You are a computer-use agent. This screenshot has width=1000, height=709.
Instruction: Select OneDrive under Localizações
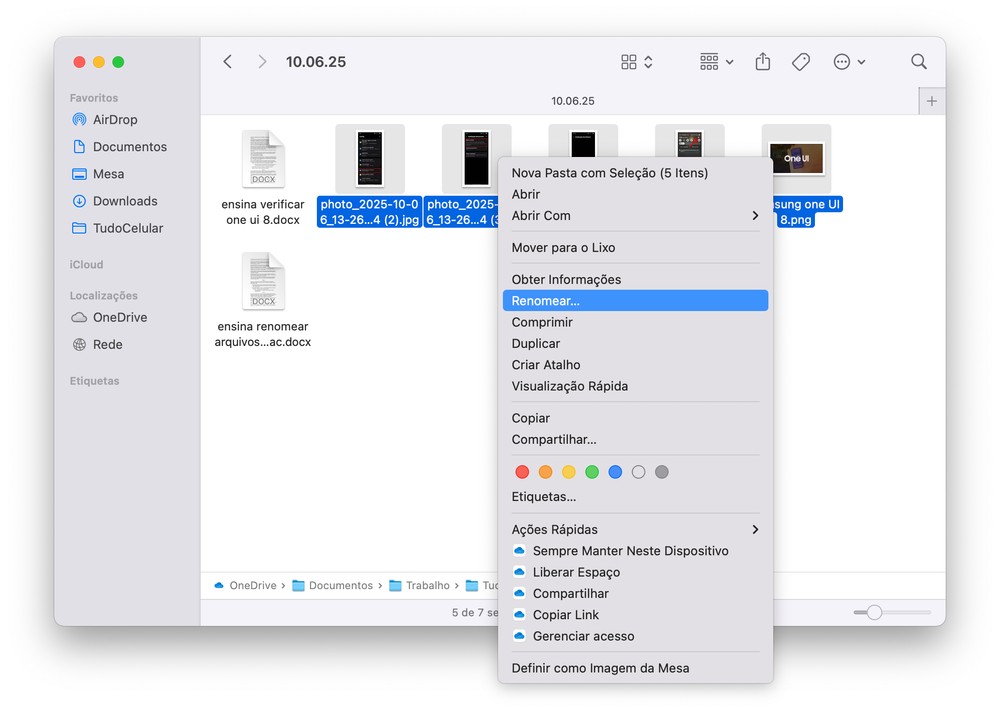click(x=119, y=317)
